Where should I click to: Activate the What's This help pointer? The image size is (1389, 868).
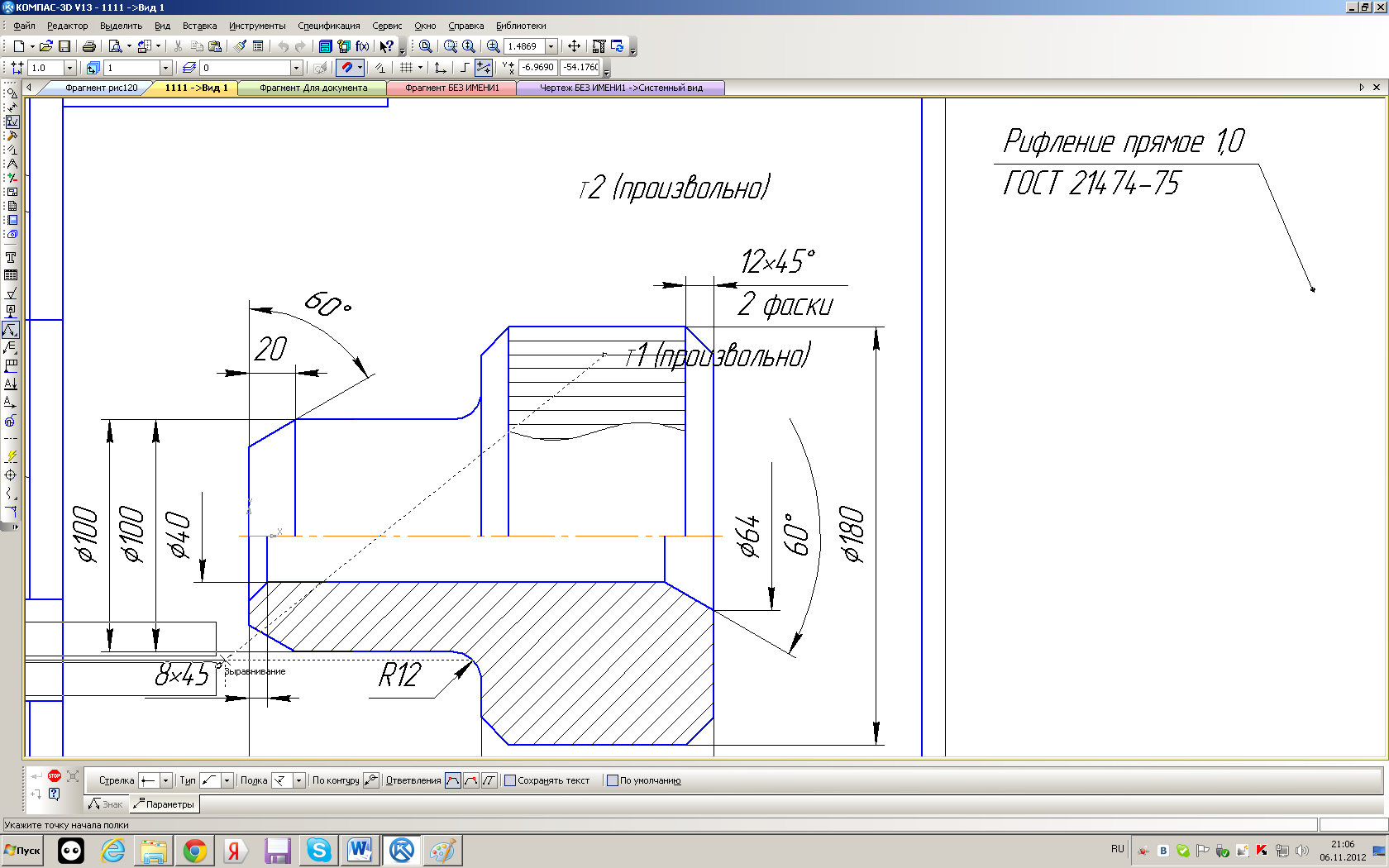[386, 46]
